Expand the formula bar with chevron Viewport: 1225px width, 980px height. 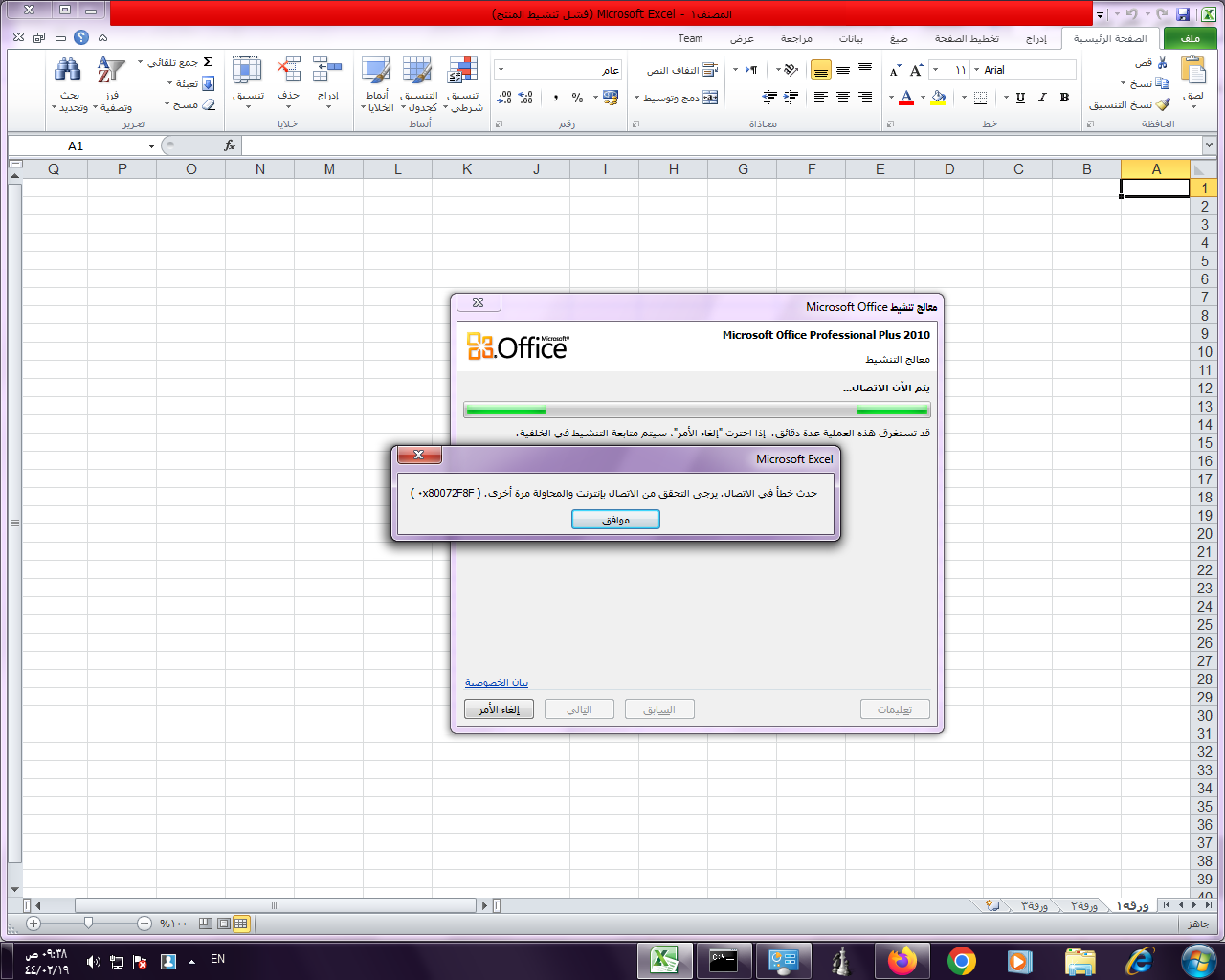click(x=1209, y=145)
